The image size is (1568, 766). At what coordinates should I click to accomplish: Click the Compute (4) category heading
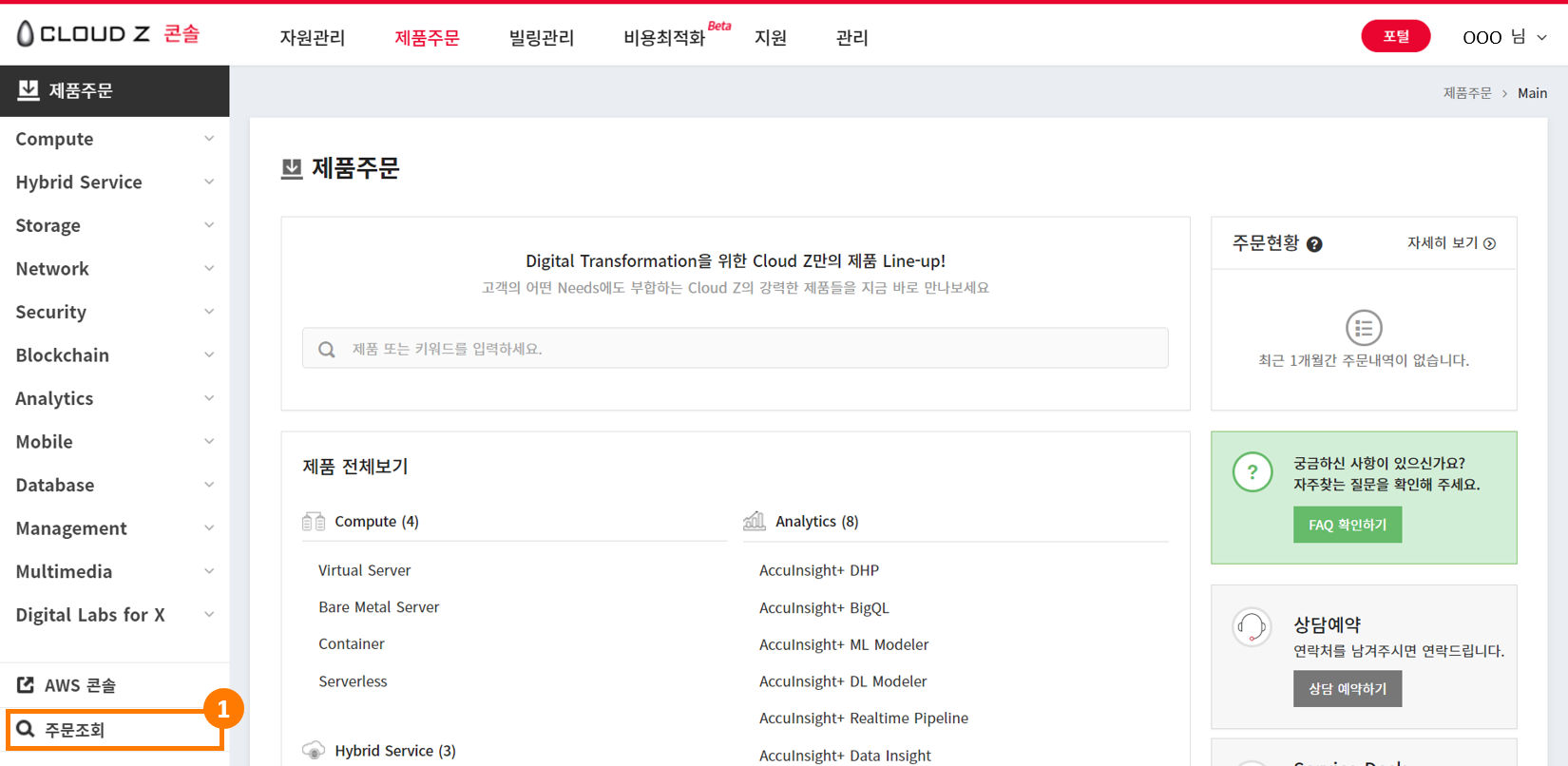coord(376,521)
